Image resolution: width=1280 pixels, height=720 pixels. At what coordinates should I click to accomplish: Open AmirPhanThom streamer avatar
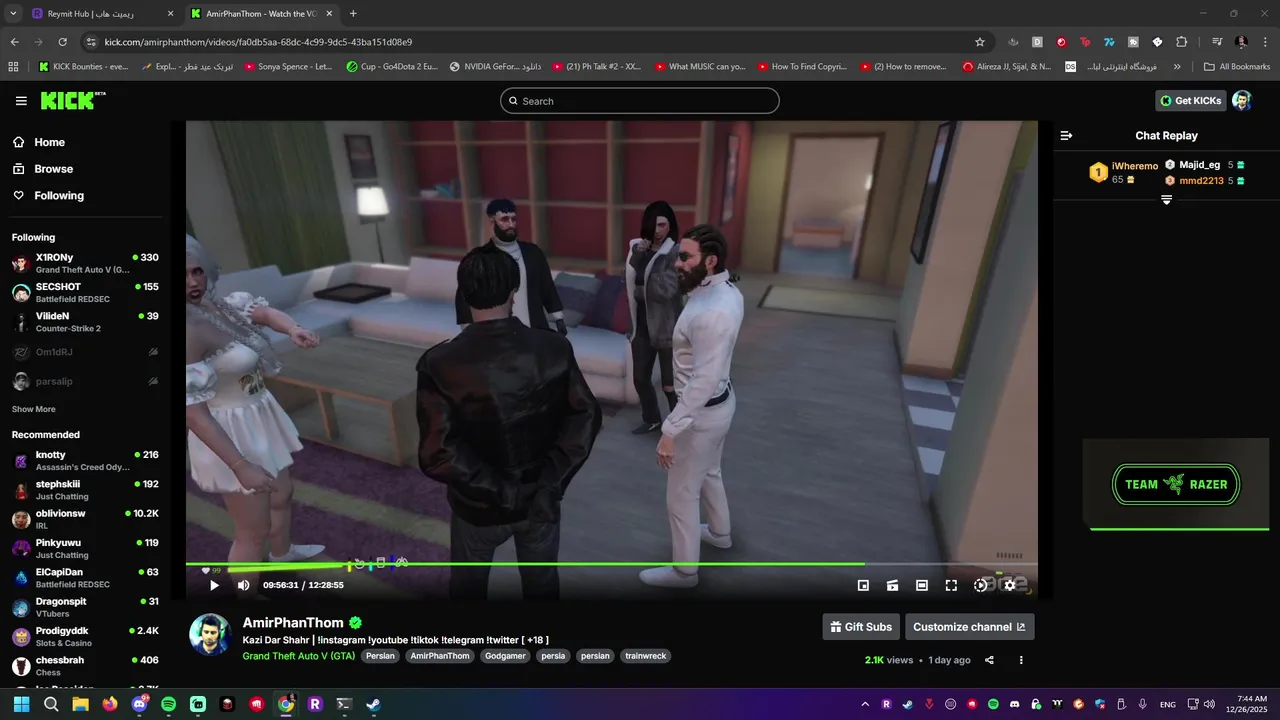pyautogui.click(x=210, y=635)
